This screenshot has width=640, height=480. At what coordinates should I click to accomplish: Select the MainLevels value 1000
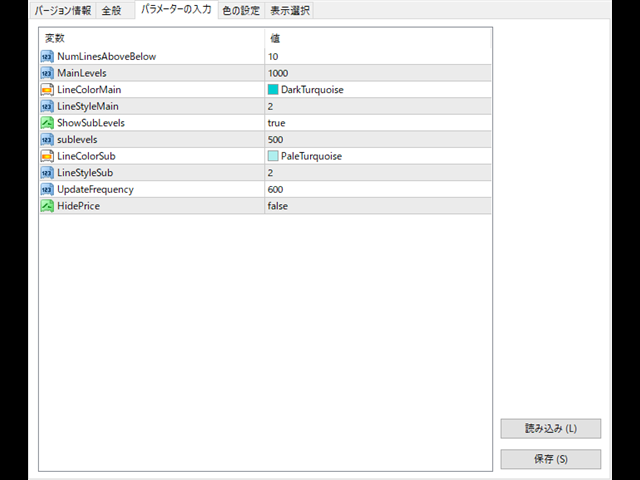click(278, 73)
